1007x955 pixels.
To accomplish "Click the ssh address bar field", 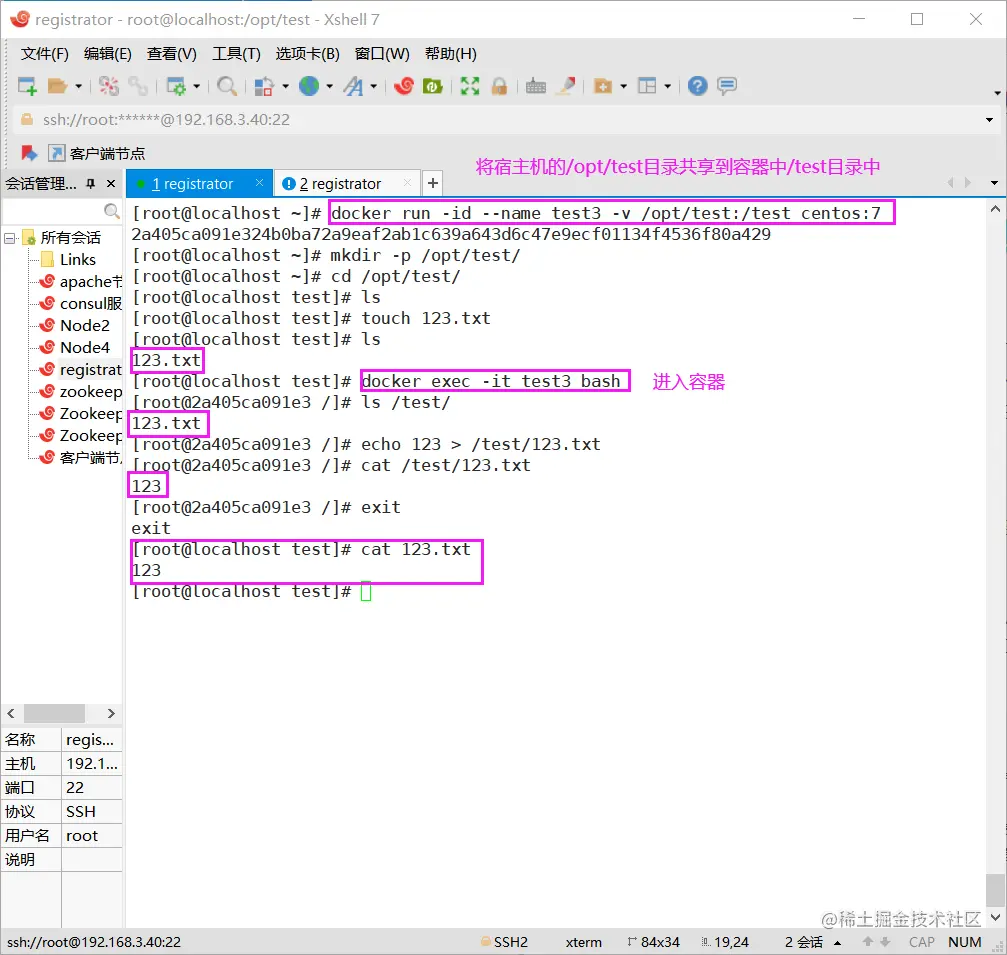I will tap(501, 120).
